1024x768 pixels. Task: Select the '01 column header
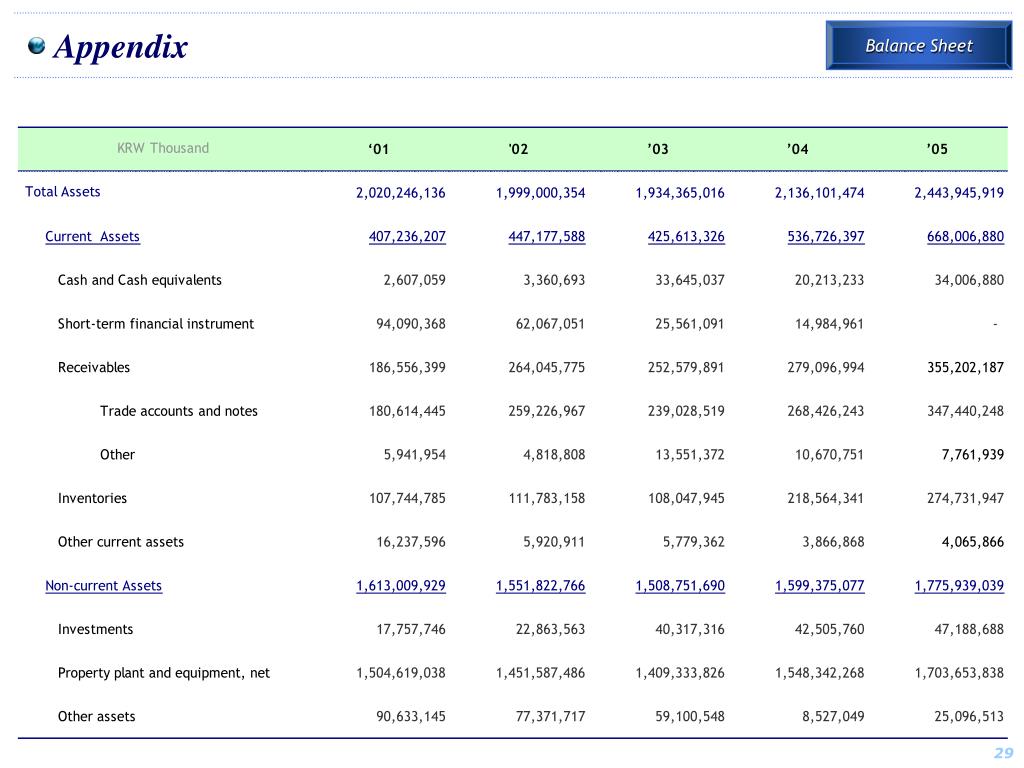[x=379, y=149]
